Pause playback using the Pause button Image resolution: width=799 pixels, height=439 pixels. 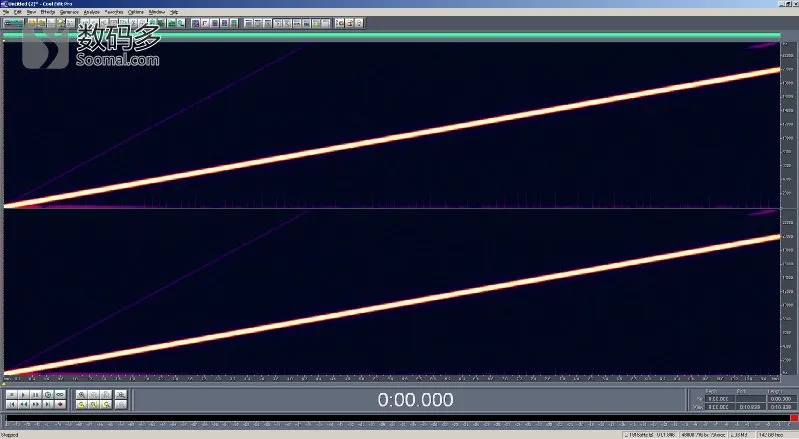(x=36, y=395)
